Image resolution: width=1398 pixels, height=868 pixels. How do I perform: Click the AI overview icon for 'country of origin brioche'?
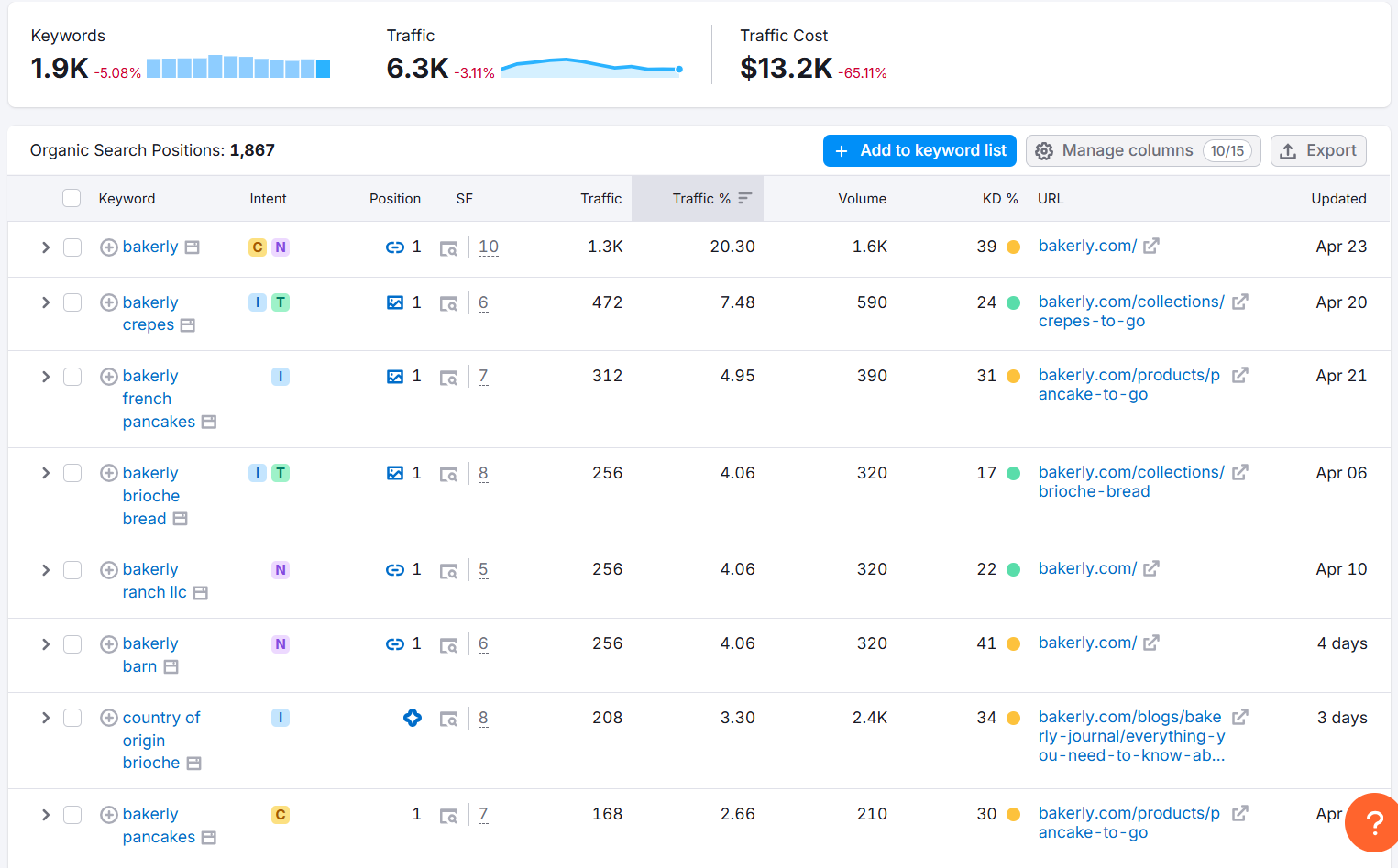[413, 718]
